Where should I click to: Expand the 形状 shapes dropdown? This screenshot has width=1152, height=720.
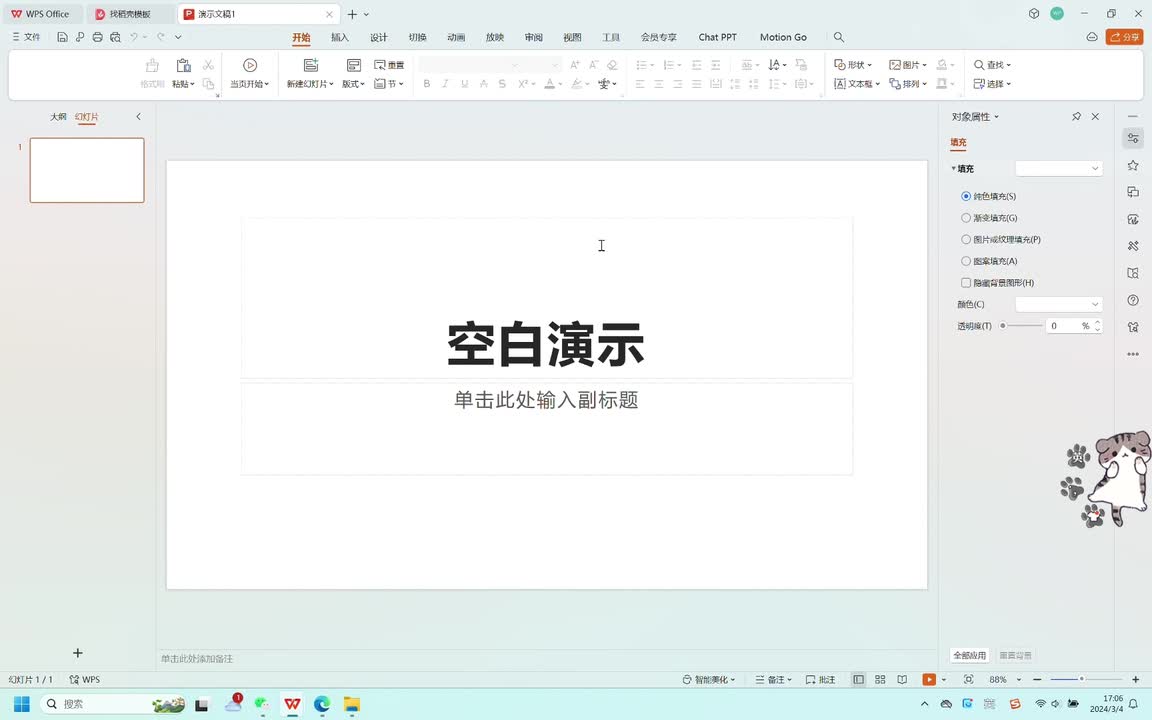pyautogui.click(x=854, y=65)
